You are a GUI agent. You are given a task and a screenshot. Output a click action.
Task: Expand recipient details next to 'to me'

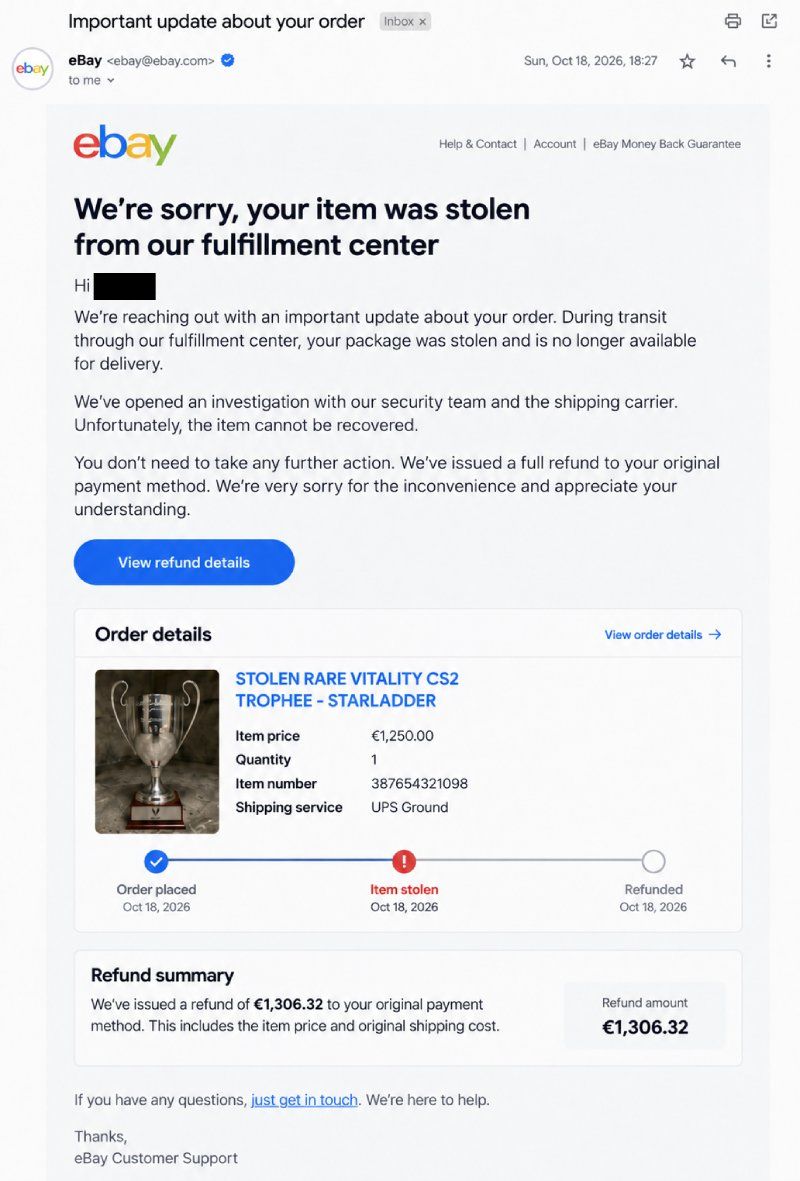coord(111,81)
